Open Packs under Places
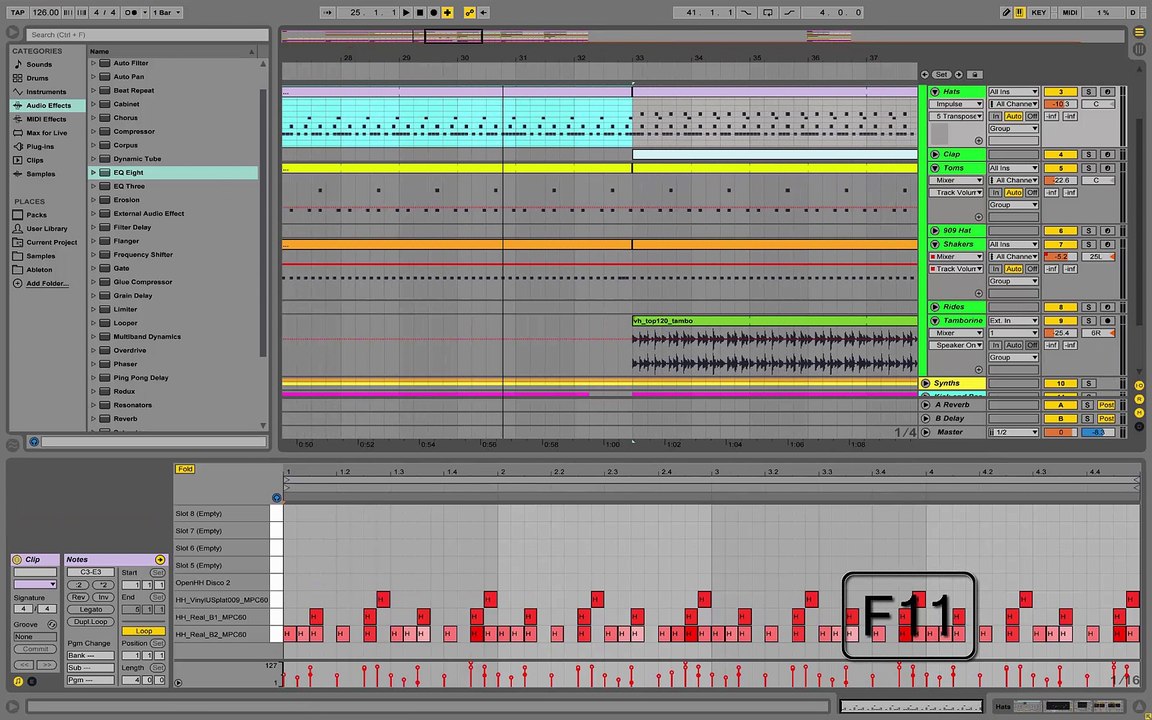1152x720 pixels. click(36, 215)
